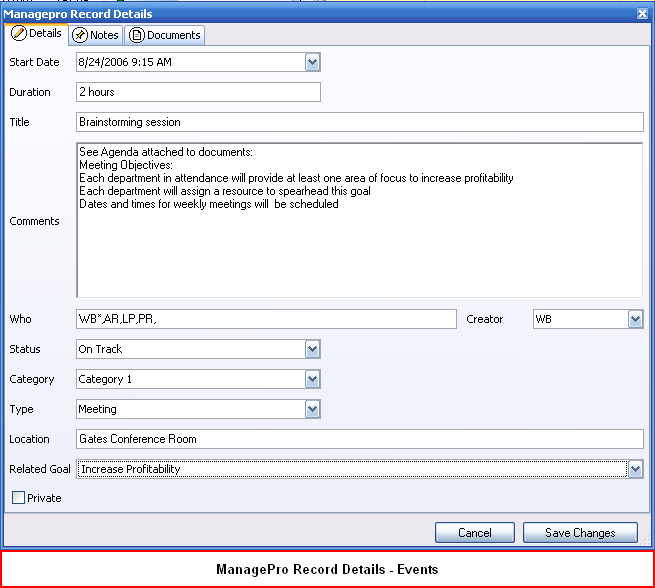Click the Creator value WB
Viewport: 655px width, 588px height.
click(543, 319)
